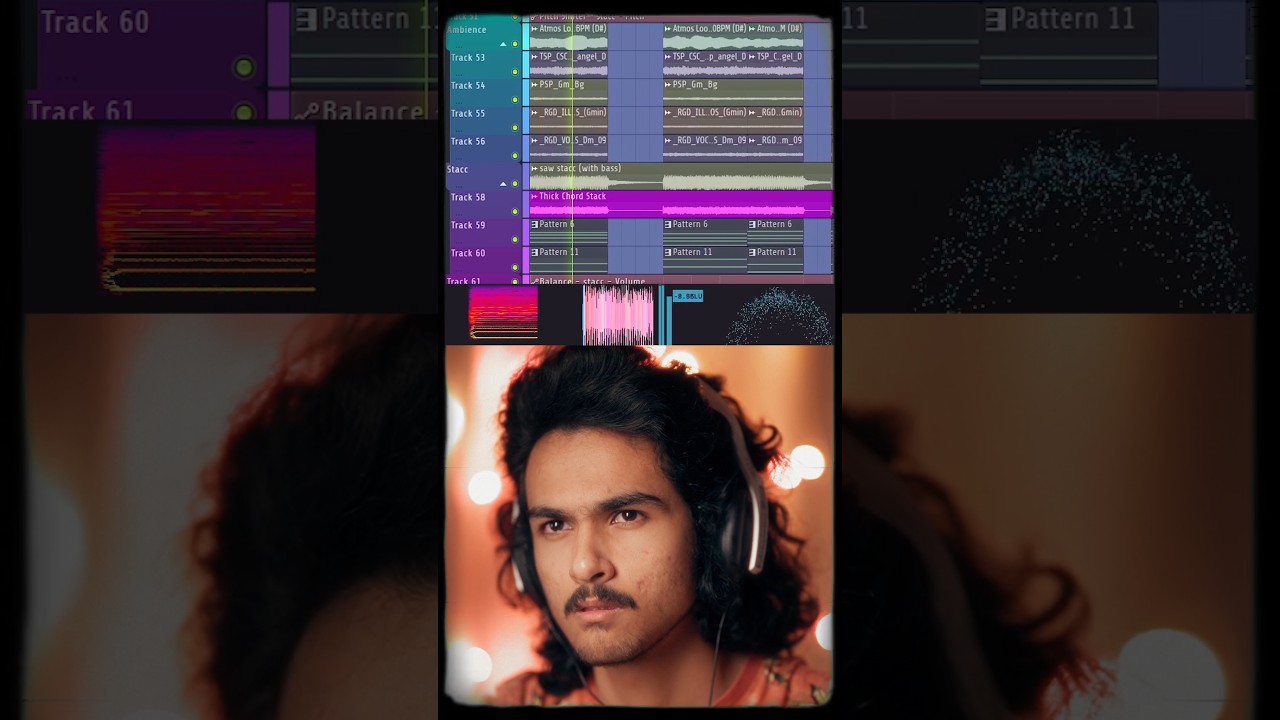Click pattern icon of first Pattern 11 clip
The width and height of the screenshot is (1280, 720).
(x=534, y=253)
